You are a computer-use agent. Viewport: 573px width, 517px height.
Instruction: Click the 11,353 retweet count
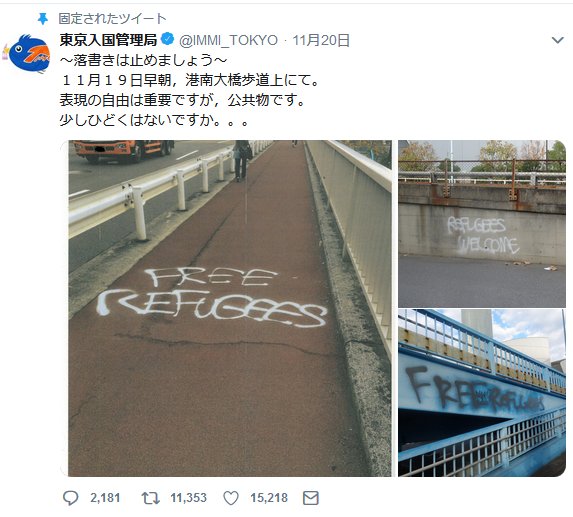188,498
